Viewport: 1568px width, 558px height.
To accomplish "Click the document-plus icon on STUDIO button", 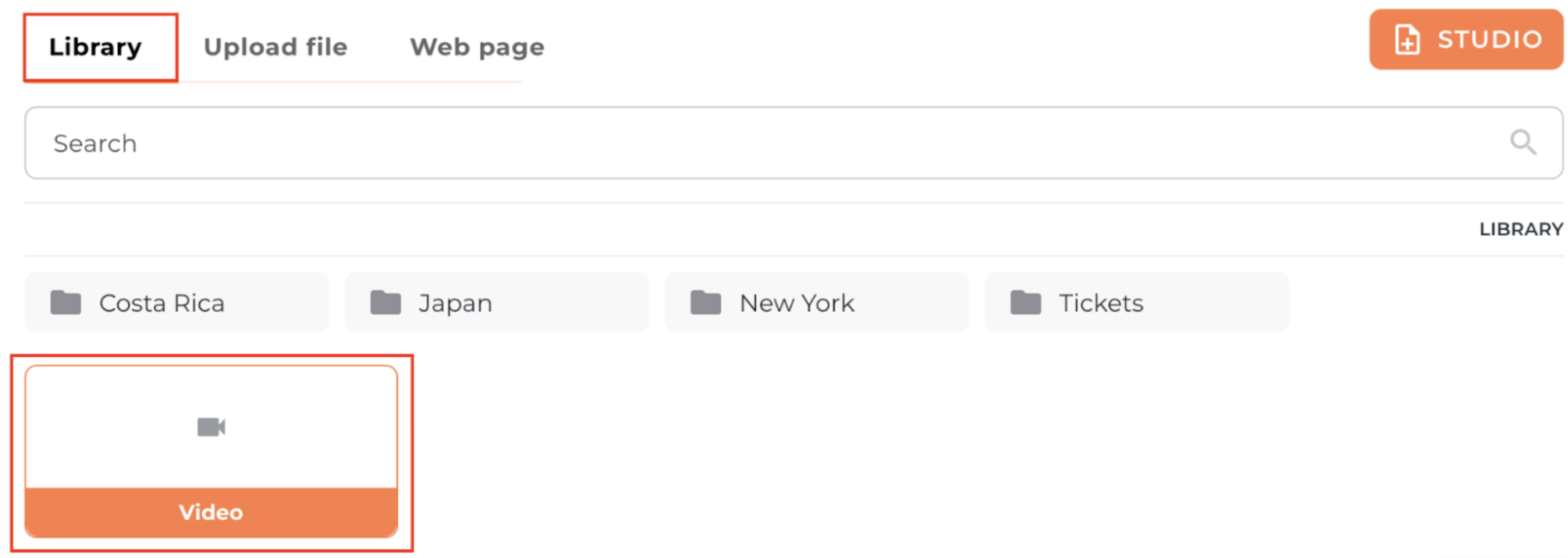I will pos(1407,40).
